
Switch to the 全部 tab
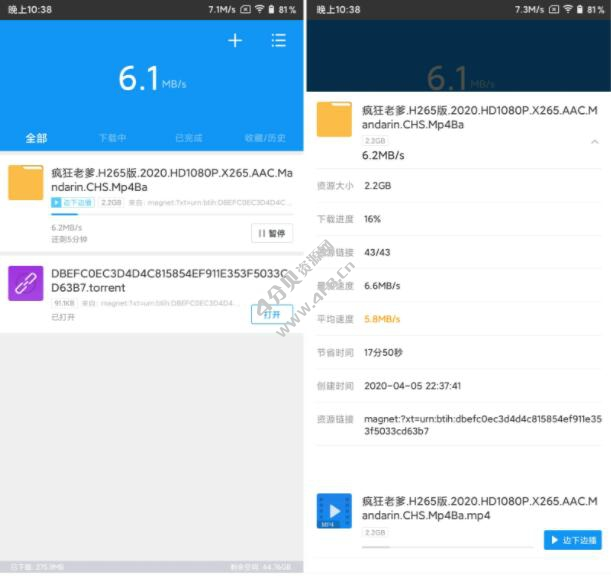[x=36, y=138]
